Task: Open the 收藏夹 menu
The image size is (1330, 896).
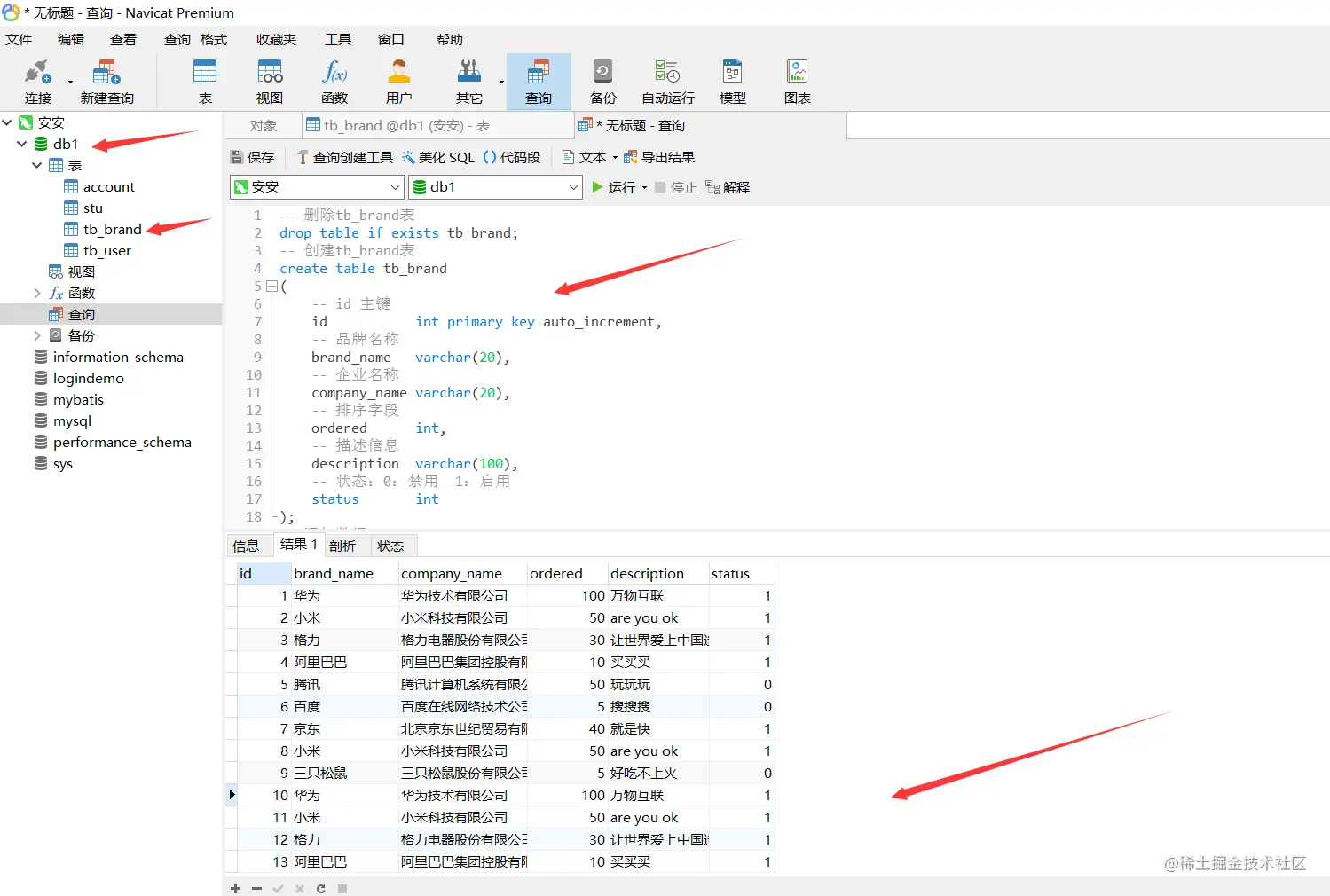Action: (276, 39)
